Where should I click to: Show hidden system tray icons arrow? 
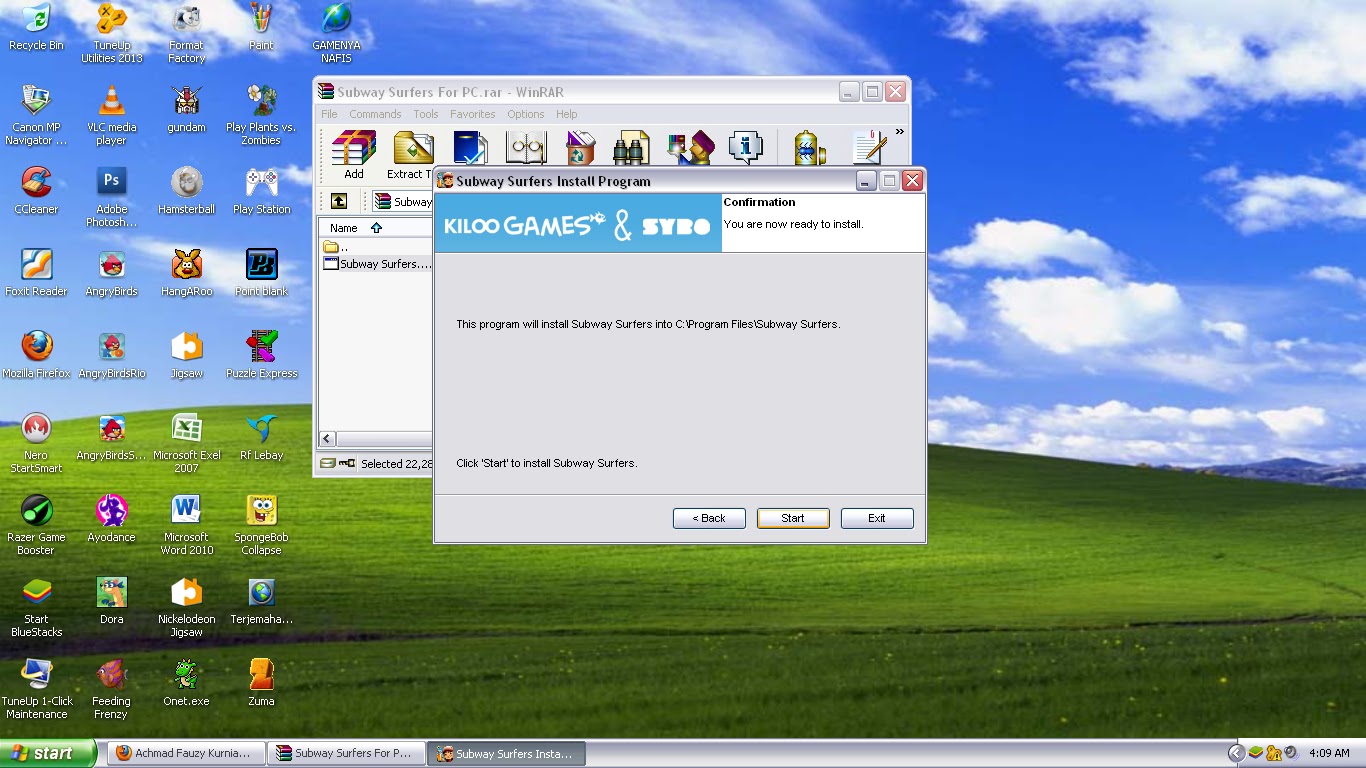point(1236,753)
